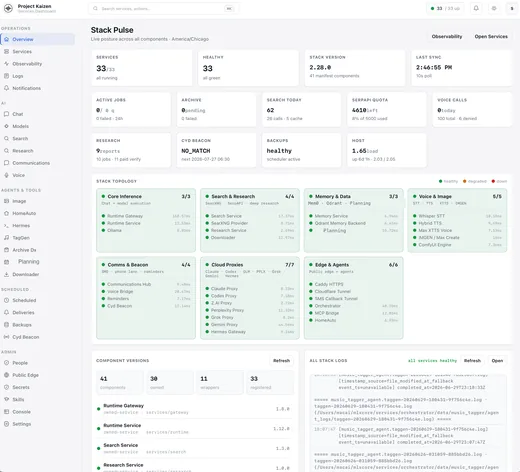Viewport: 520px width, 472px height.
Task: Click the Voice & Image card header
Action: pos(457,196)
